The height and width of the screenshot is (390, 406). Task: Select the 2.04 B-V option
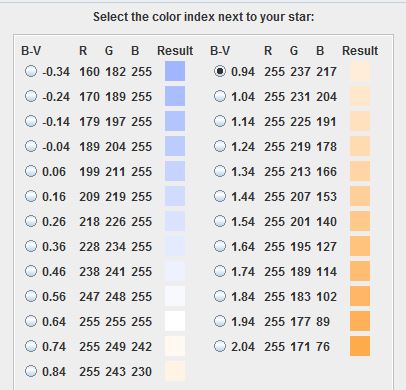[x=220, y=346]
